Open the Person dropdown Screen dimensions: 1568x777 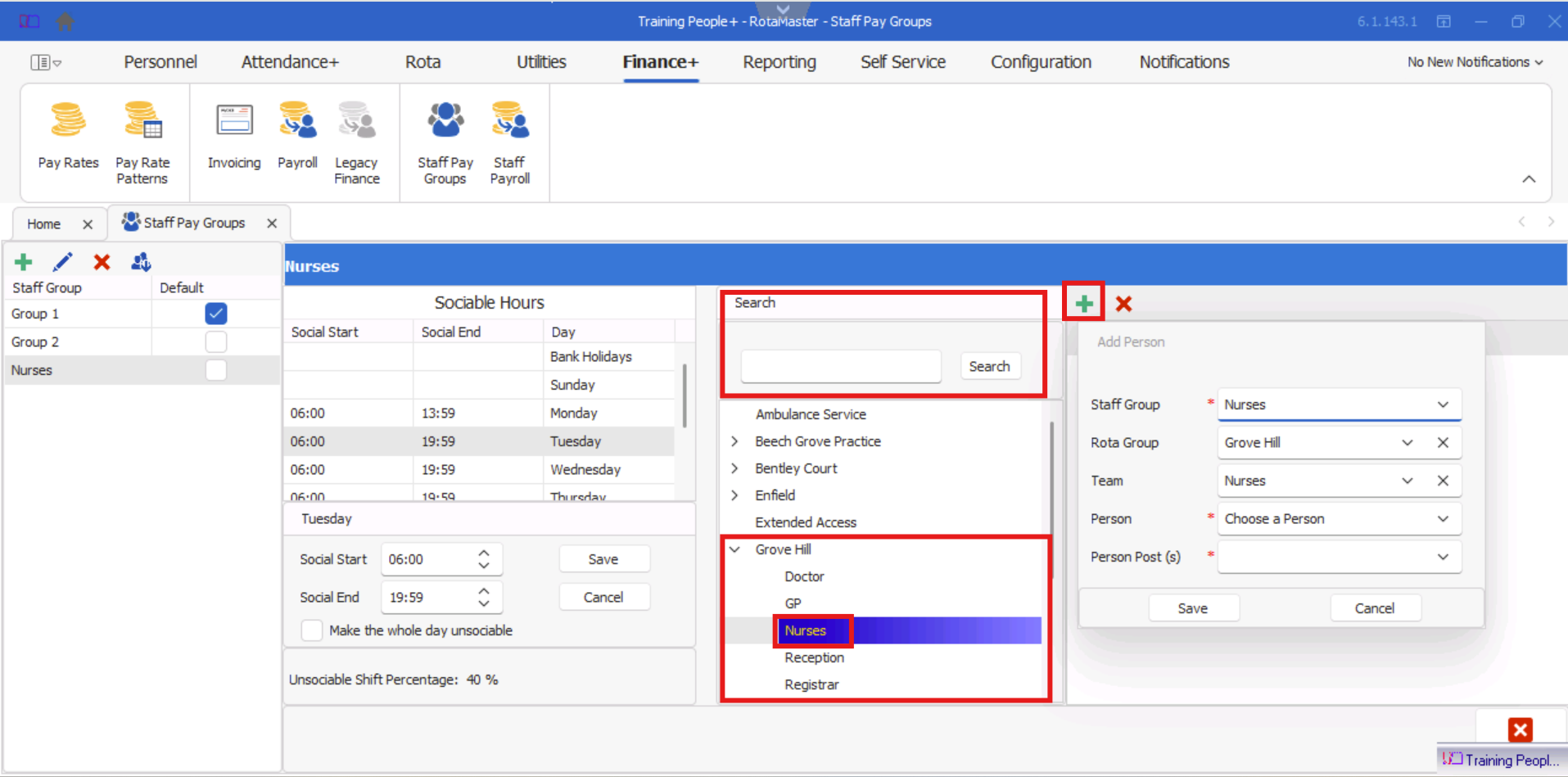(x=1338, y=519)
